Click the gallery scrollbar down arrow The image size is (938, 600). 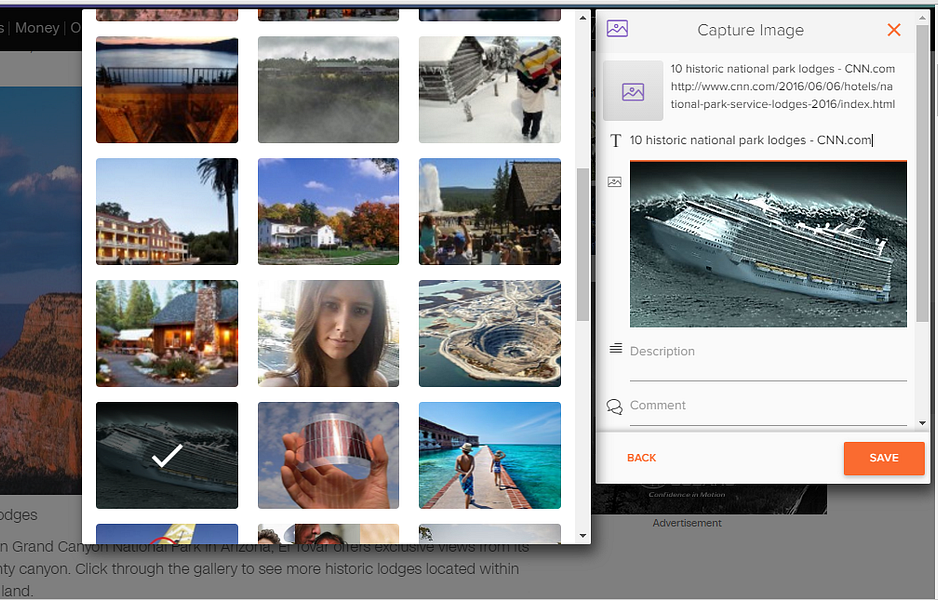pos(583,535)
